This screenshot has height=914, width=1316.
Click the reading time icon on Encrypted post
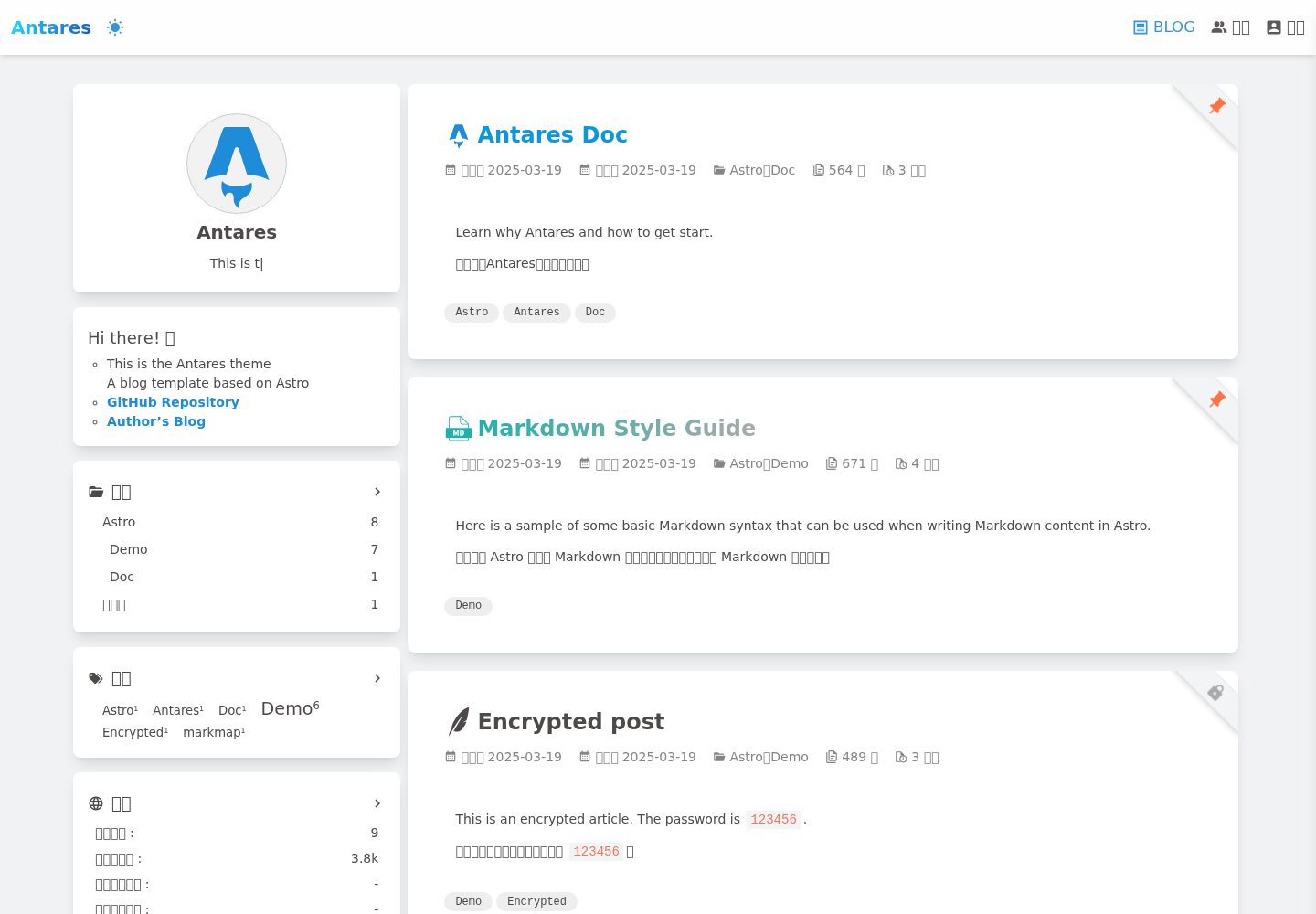pyautogui.click(x=901, y=757)
